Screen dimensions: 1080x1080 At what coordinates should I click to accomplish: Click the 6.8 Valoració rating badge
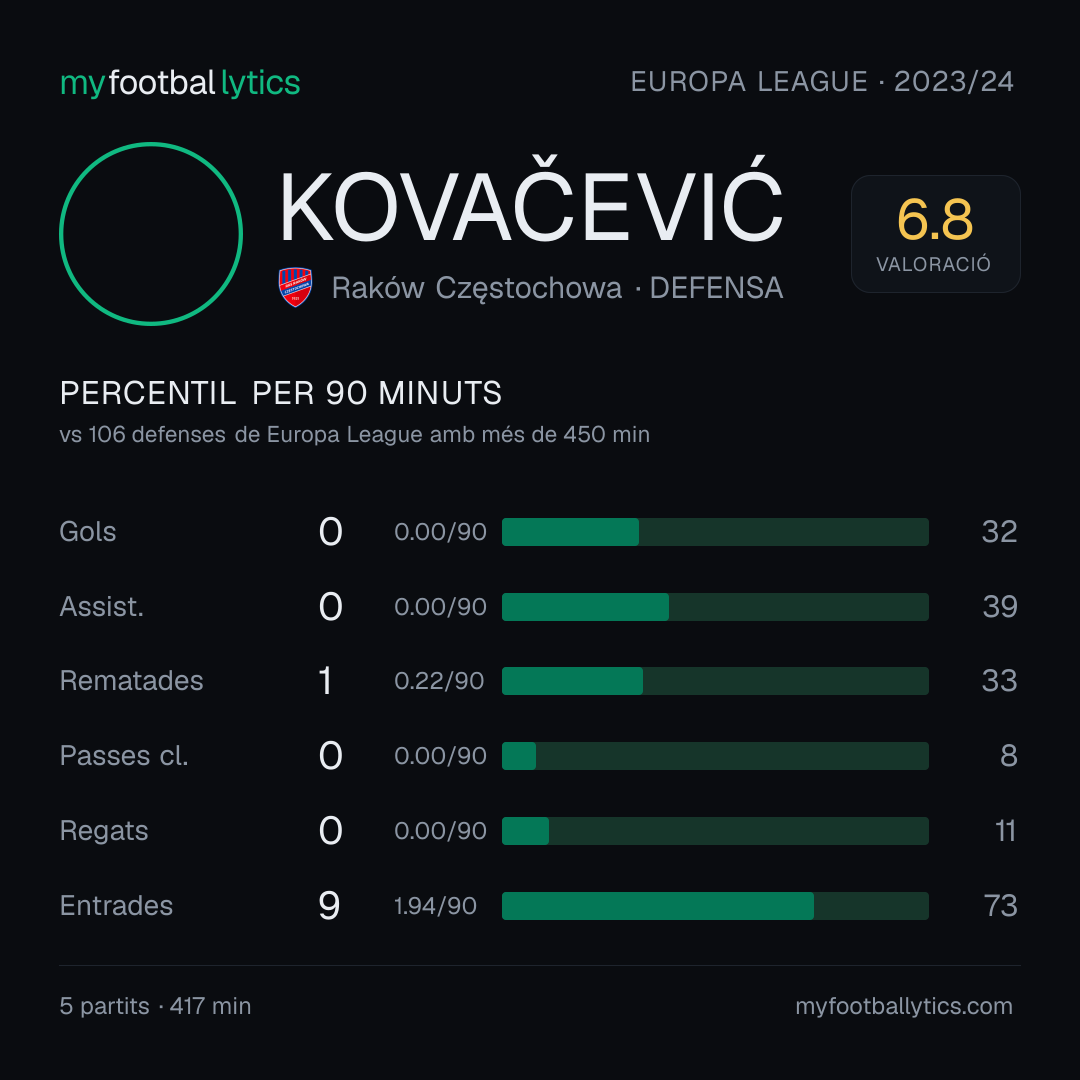(935, 234)
